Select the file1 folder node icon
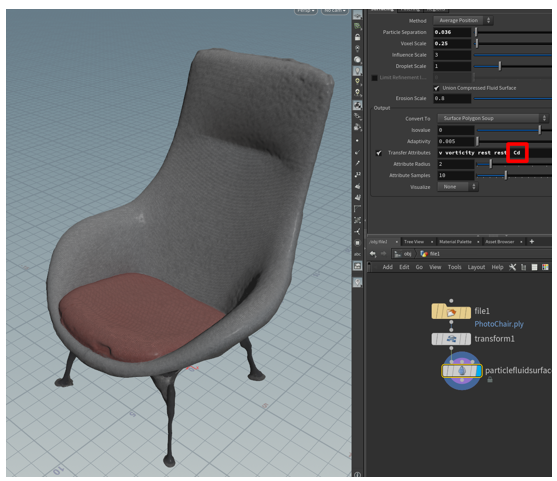Screen dimensions: 557x481 (451, 311)
